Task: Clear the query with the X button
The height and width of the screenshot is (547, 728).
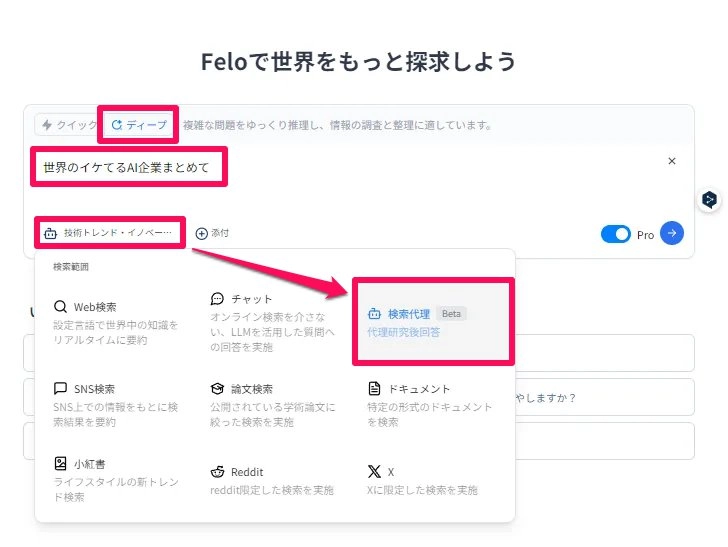Action: tap(672, 161)
